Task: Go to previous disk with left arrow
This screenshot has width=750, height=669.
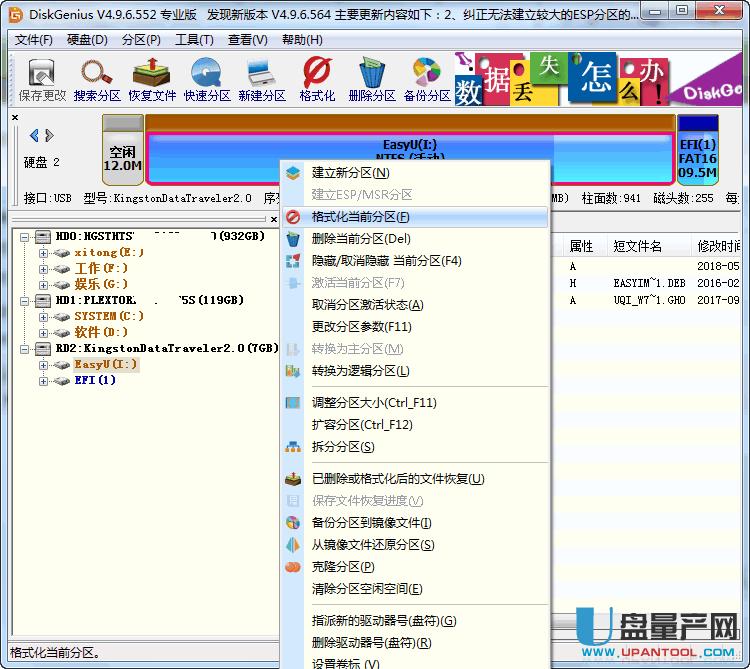Action: coord(35,135)
